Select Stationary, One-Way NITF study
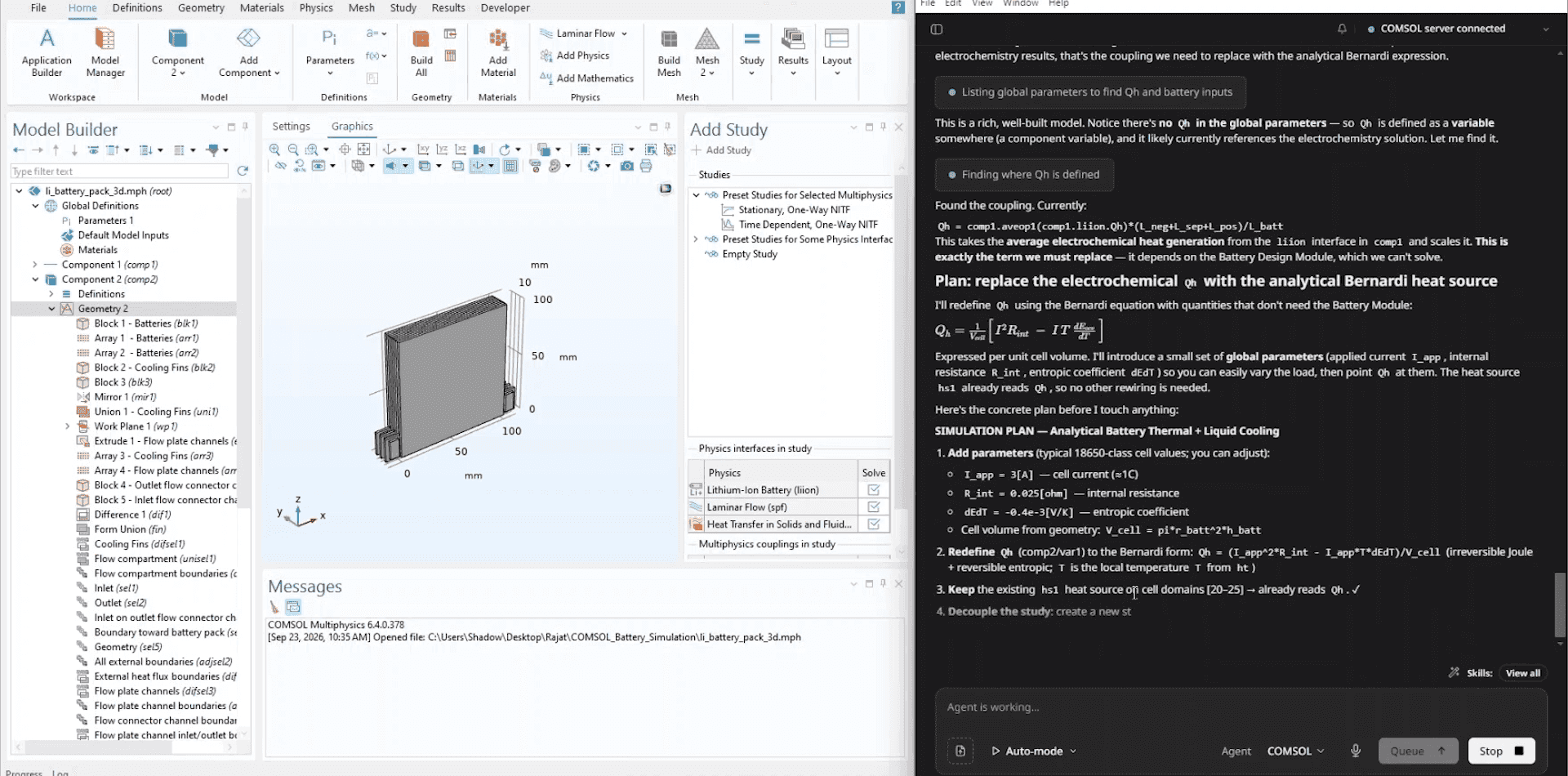 794,210
